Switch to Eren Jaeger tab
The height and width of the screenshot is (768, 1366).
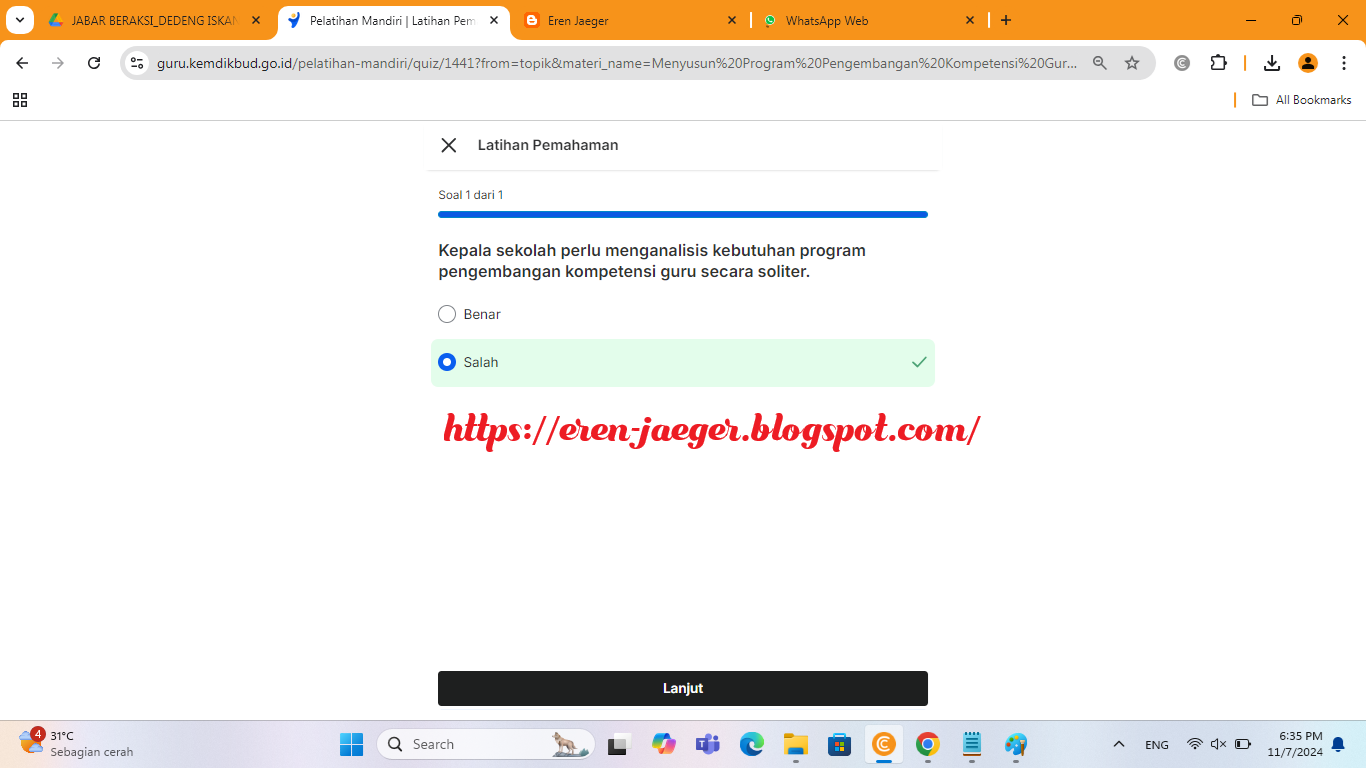631,20
